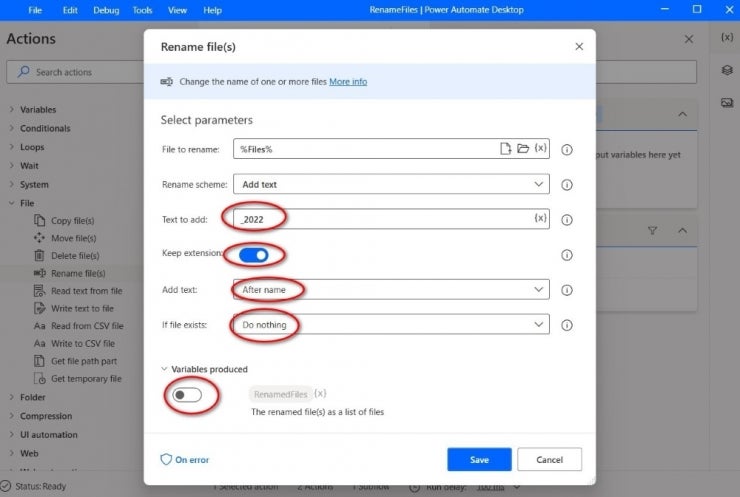
Task: Open the Tools menu
Action: 142,10
